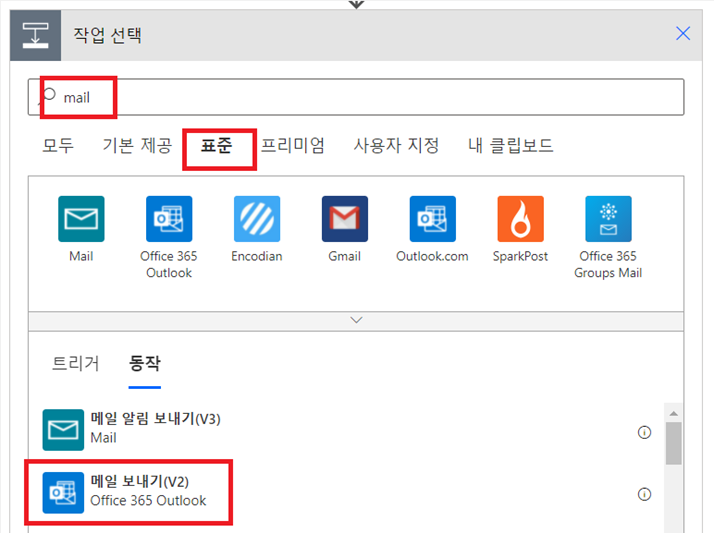Choose the SparkPost connector

[520, 219]
